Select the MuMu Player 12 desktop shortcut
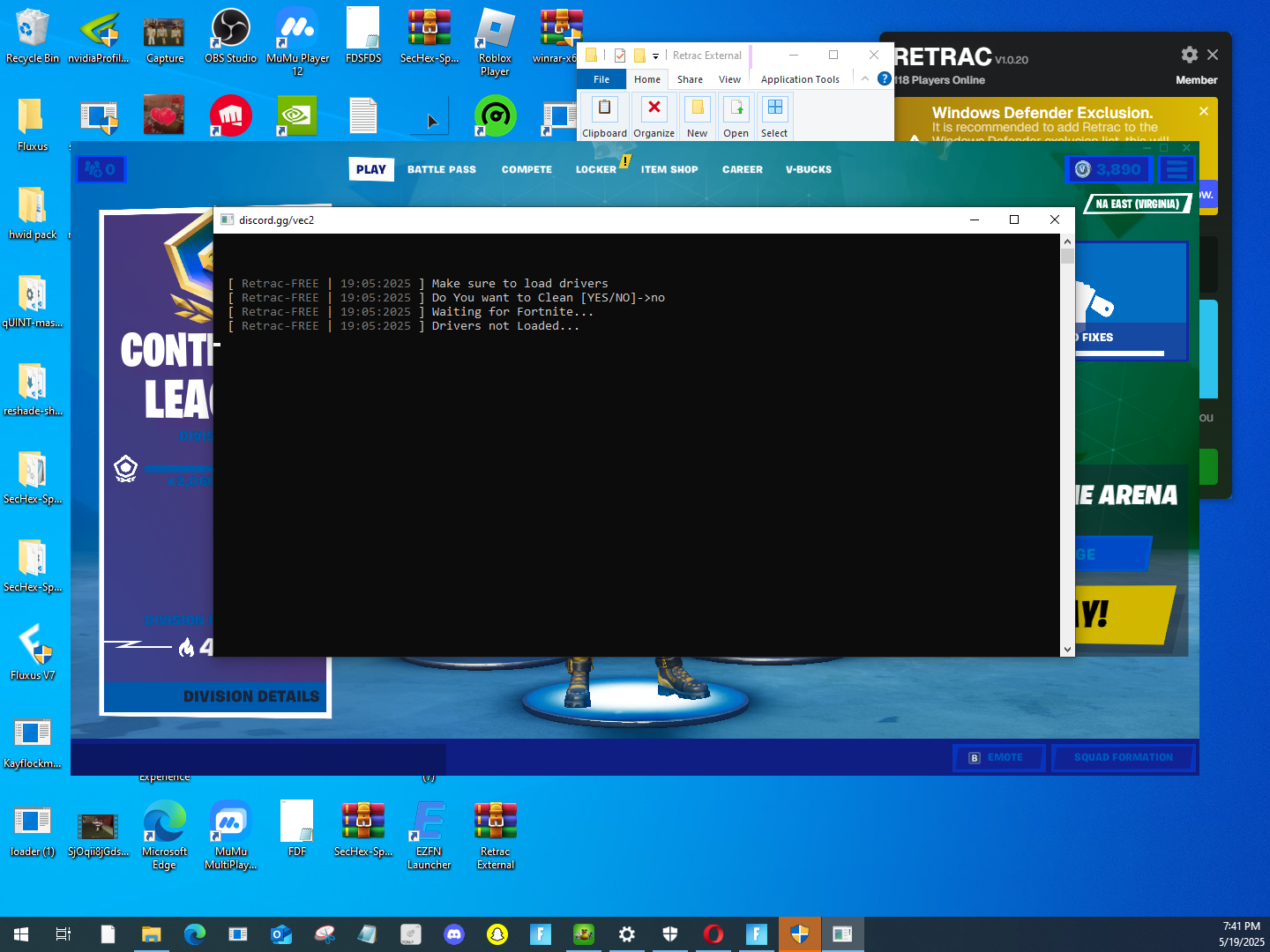Screen dimensions: 1270x952 (x=297, y=41)
